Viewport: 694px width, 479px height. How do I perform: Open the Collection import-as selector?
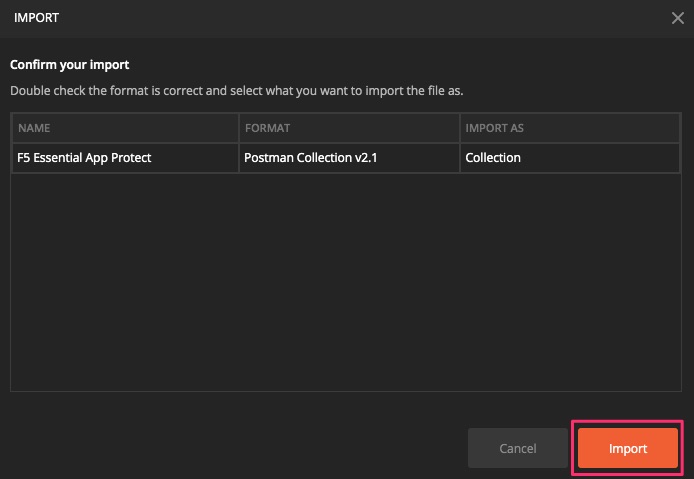(x=570, y=158)
